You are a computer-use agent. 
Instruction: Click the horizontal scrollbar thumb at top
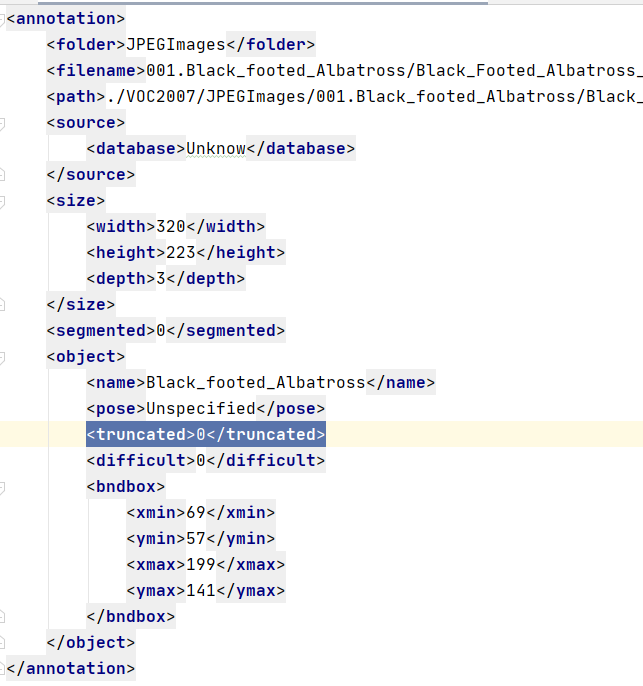click(263, 3)
